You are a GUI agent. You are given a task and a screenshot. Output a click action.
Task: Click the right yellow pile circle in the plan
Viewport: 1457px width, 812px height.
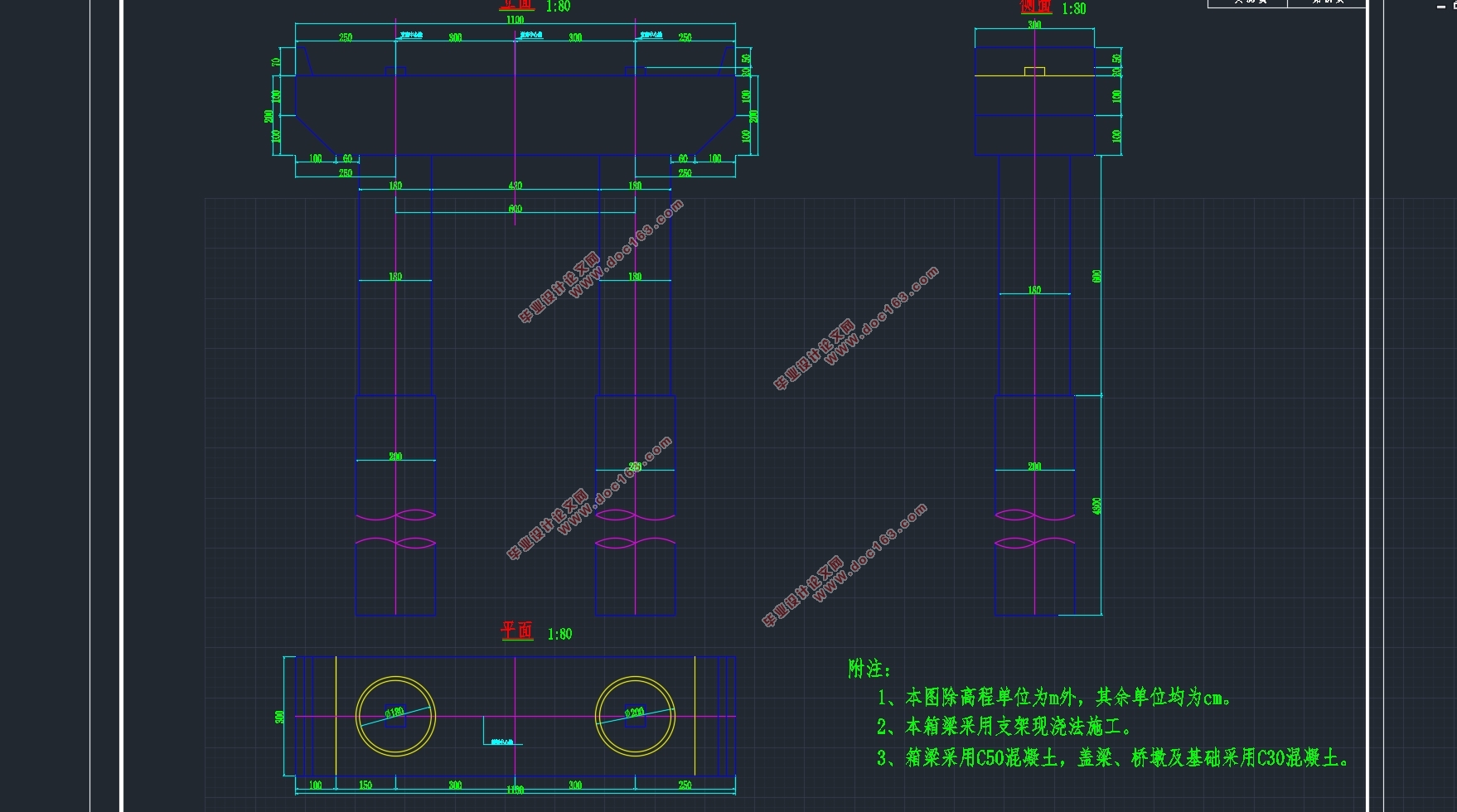click(635, 716)
